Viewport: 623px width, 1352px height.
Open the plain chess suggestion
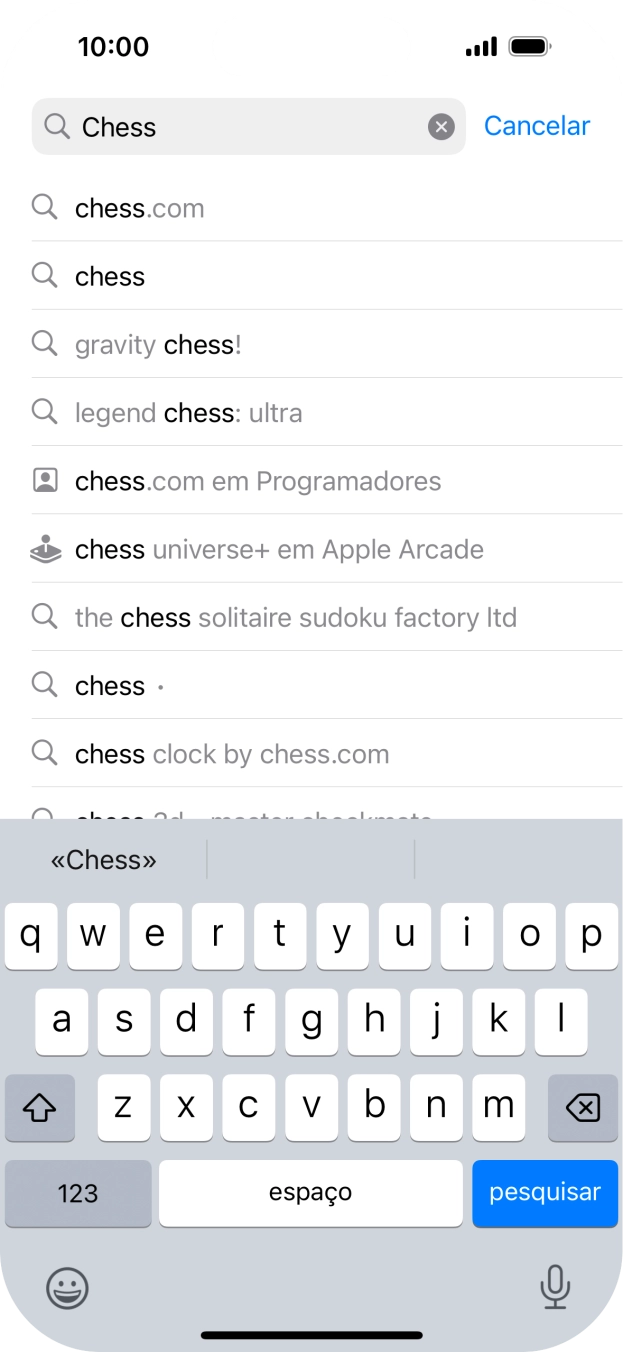(x=110, y=277)
